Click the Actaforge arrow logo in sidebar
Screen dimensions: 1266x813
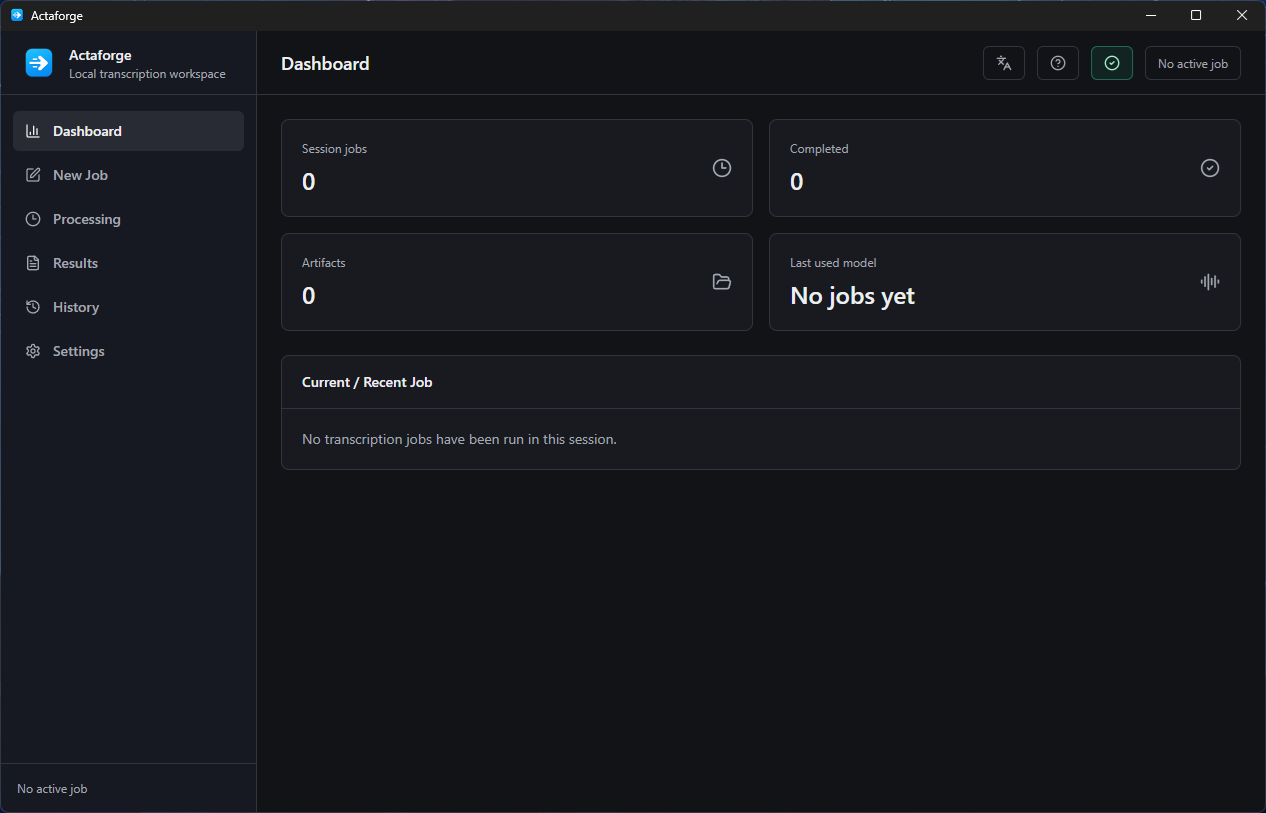(39, 63)
